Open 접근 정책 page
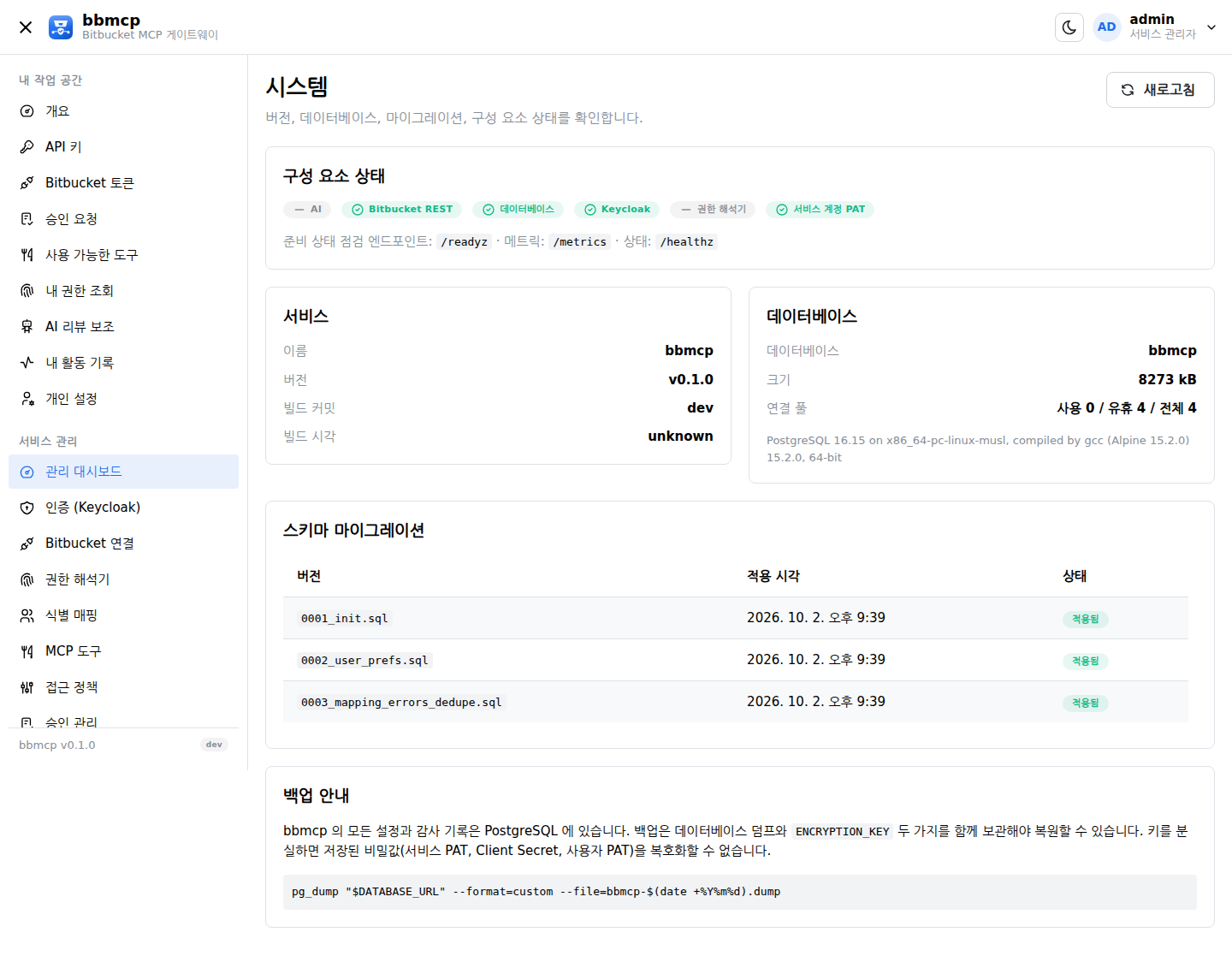The image size is (1232, 962). tap(123, 687)
